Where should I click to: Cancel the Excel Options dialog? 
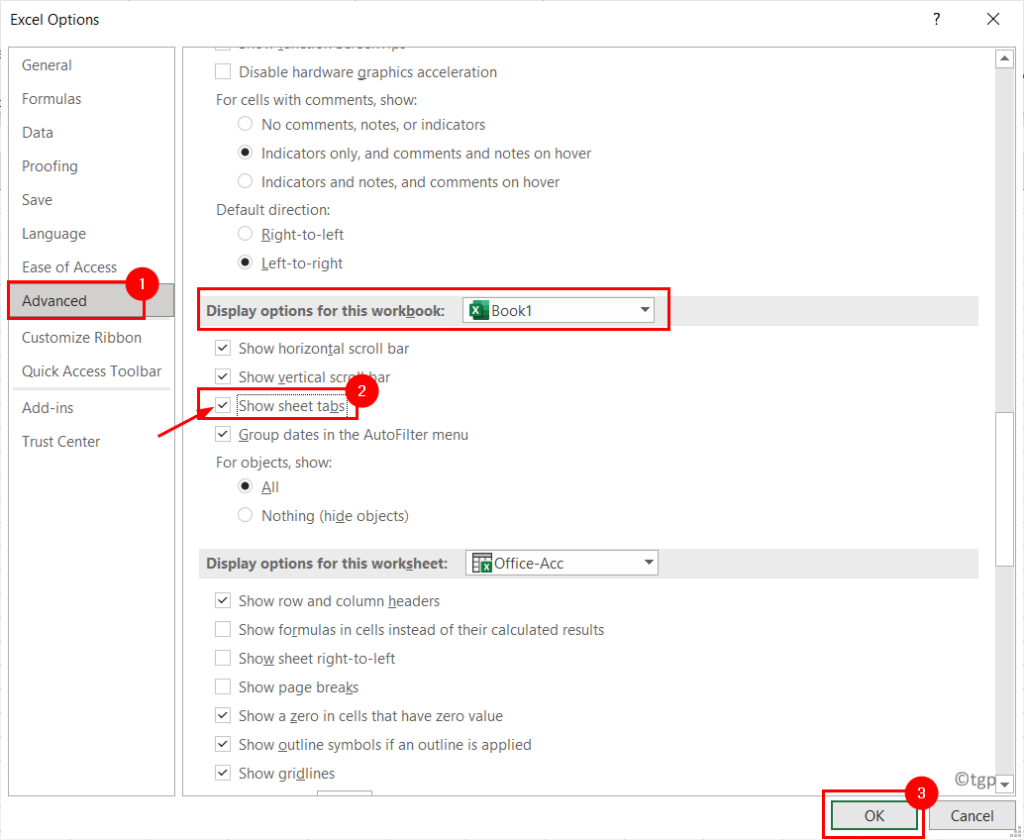click(x=971, y=816)
